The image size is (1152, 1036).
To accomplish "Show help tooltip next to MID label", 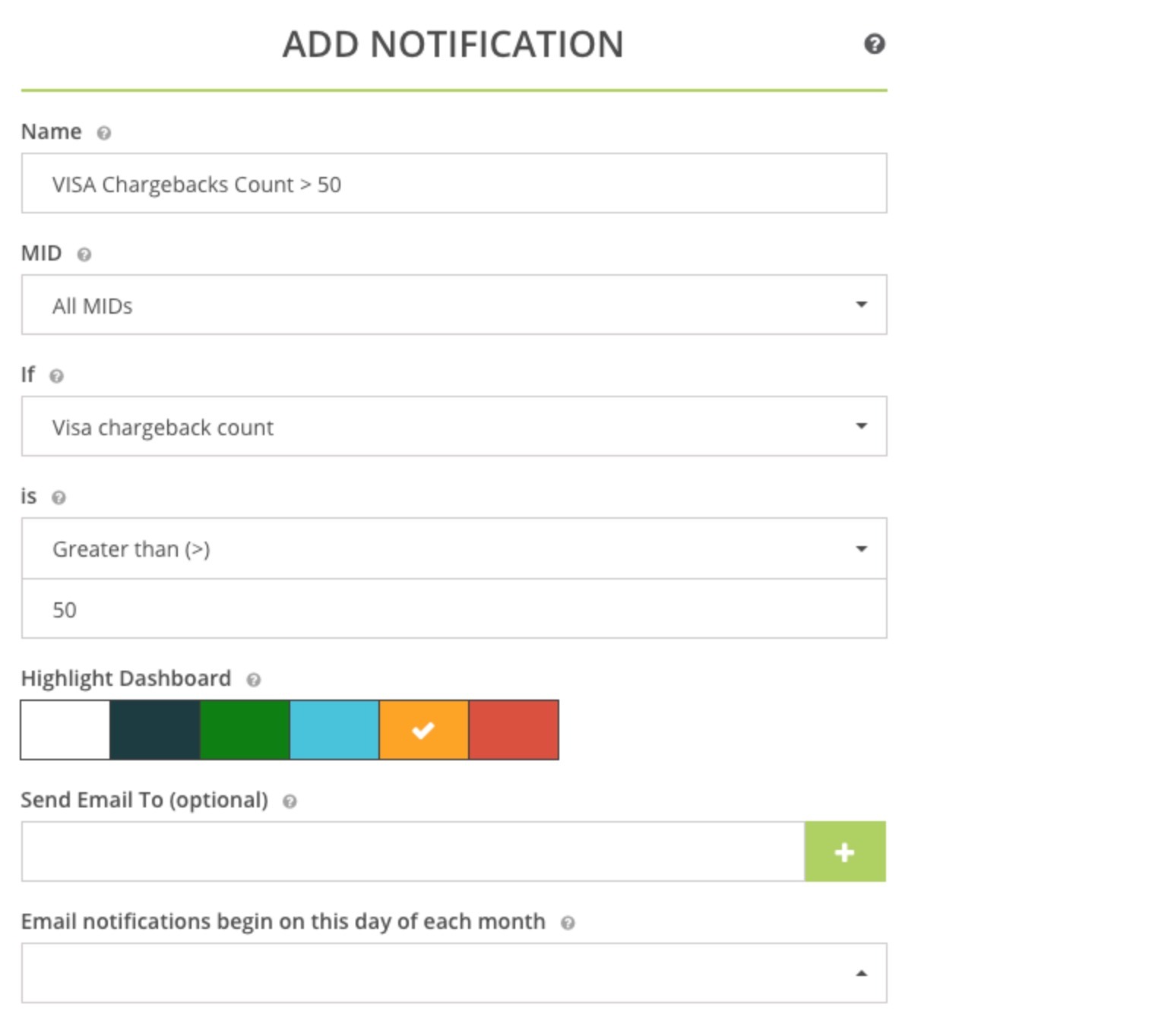I will [84, 254].
